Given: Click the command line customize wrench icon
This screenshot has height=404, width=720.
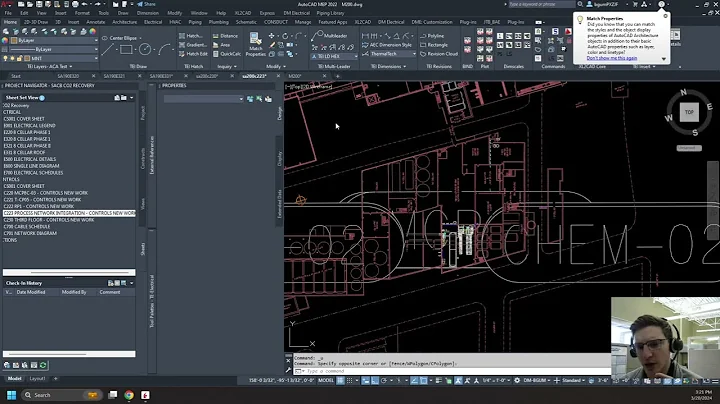Looking at the screenshot, I should click(x=288, y=370).
